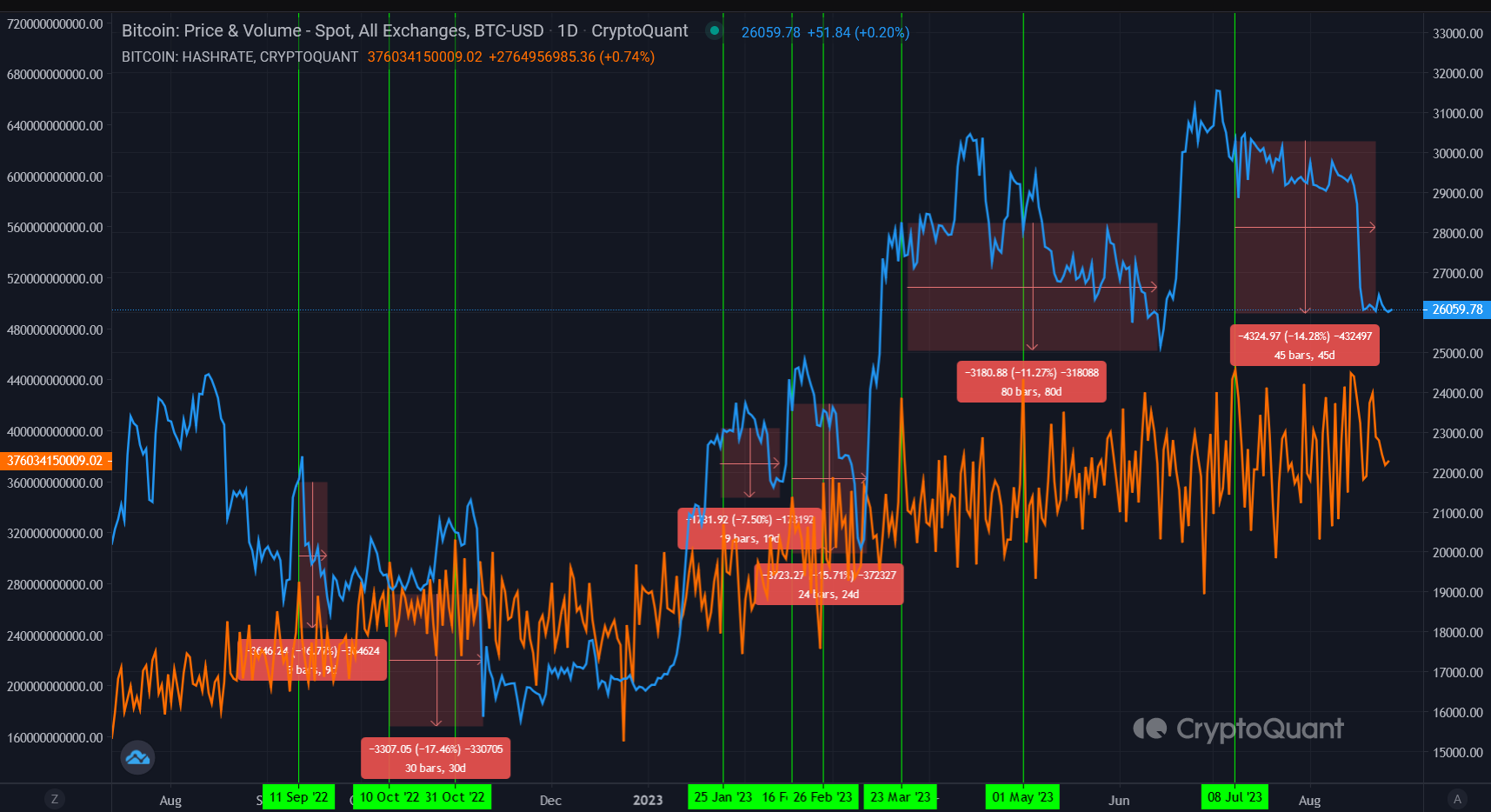Click the -3307.05 (-17.46%) measurement label
1491x812 pixels.
436,758
